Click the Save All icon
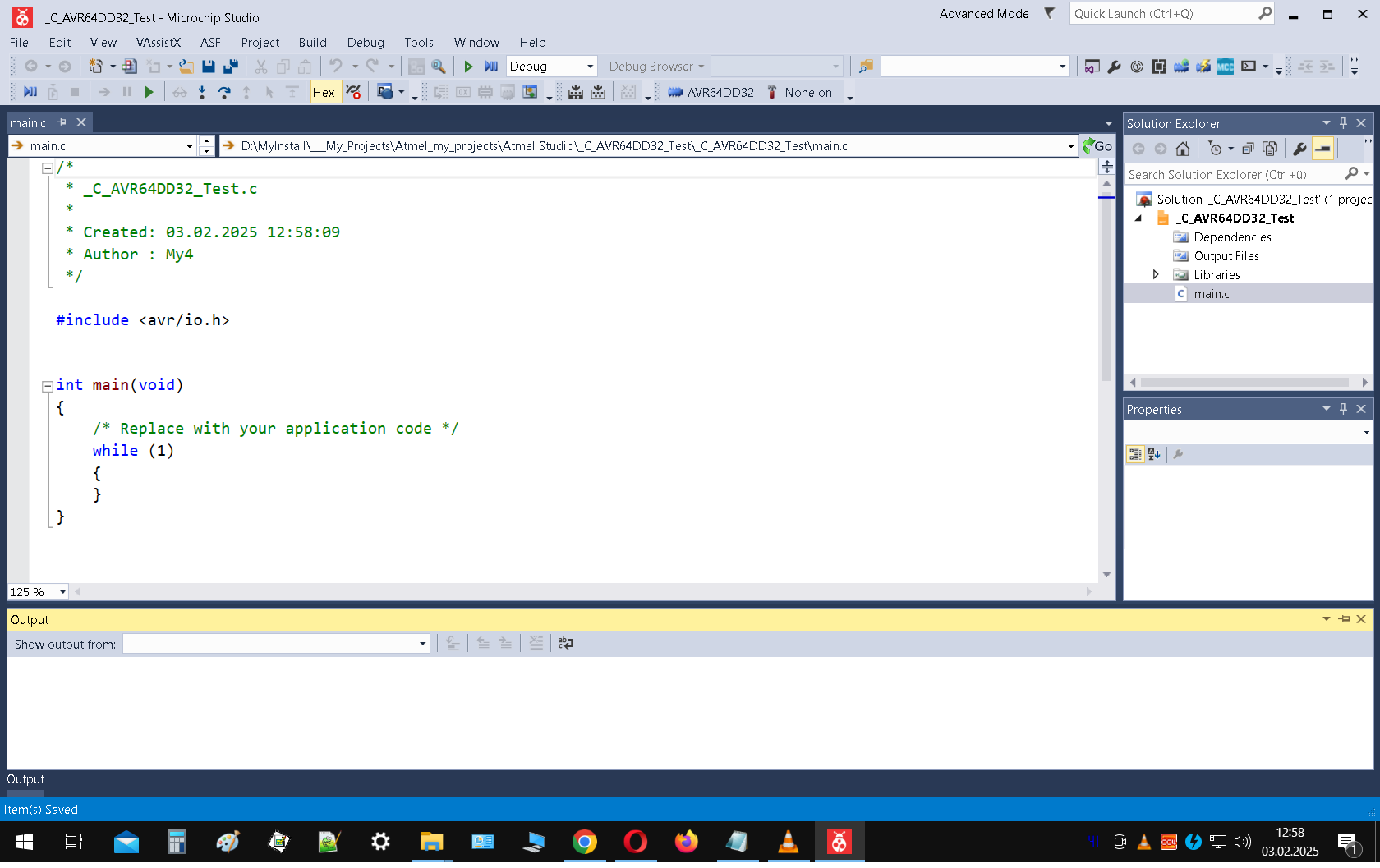 pos(231,67)
